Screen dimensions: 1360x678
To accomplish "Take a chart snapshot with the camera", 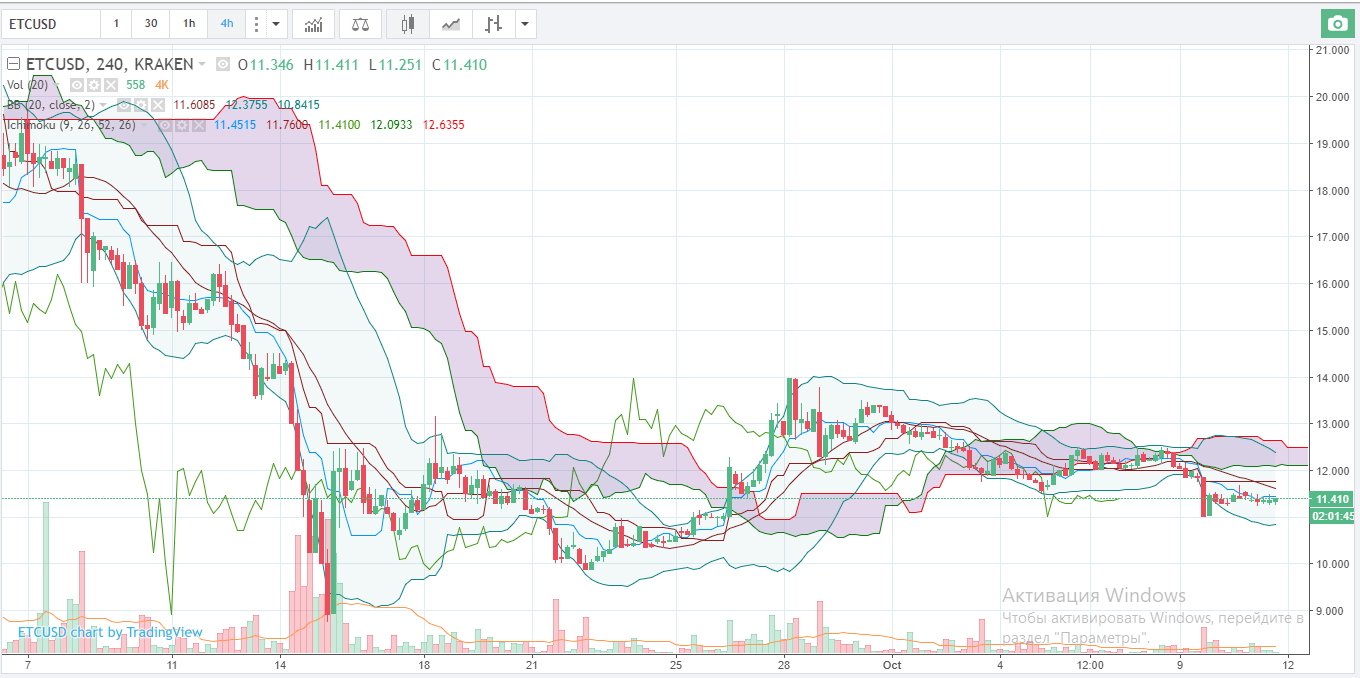I will (1335, 23).
